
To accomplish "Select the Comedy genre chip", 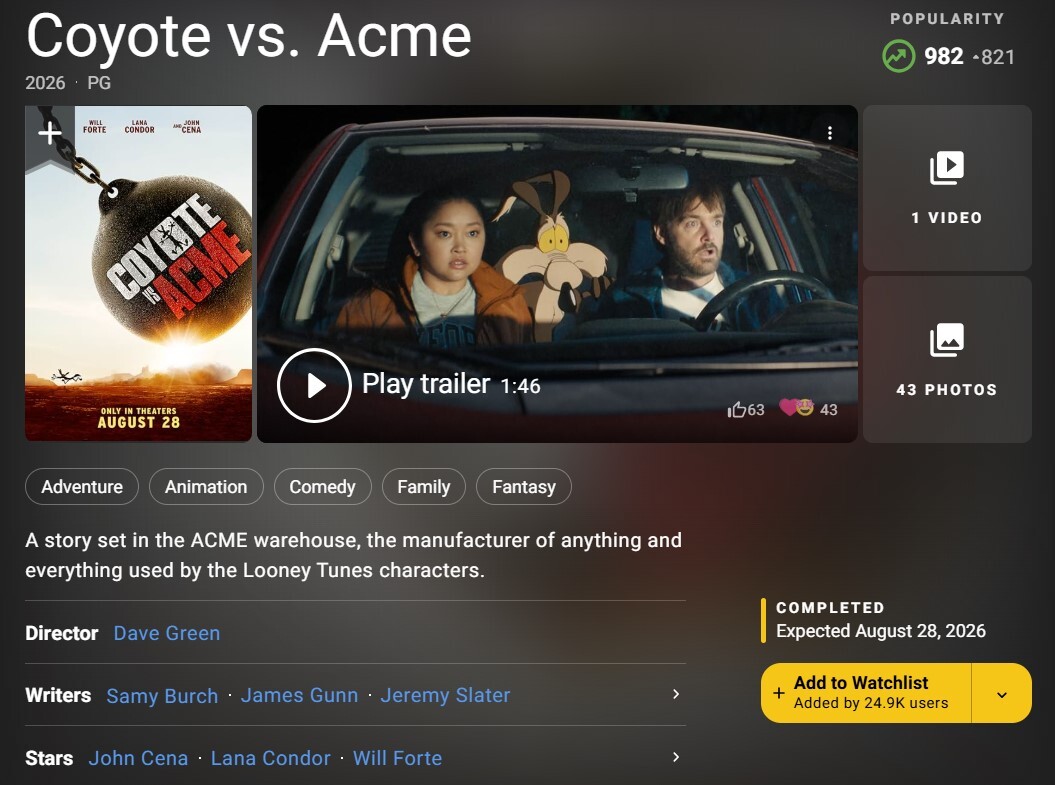I will [322, 486].
